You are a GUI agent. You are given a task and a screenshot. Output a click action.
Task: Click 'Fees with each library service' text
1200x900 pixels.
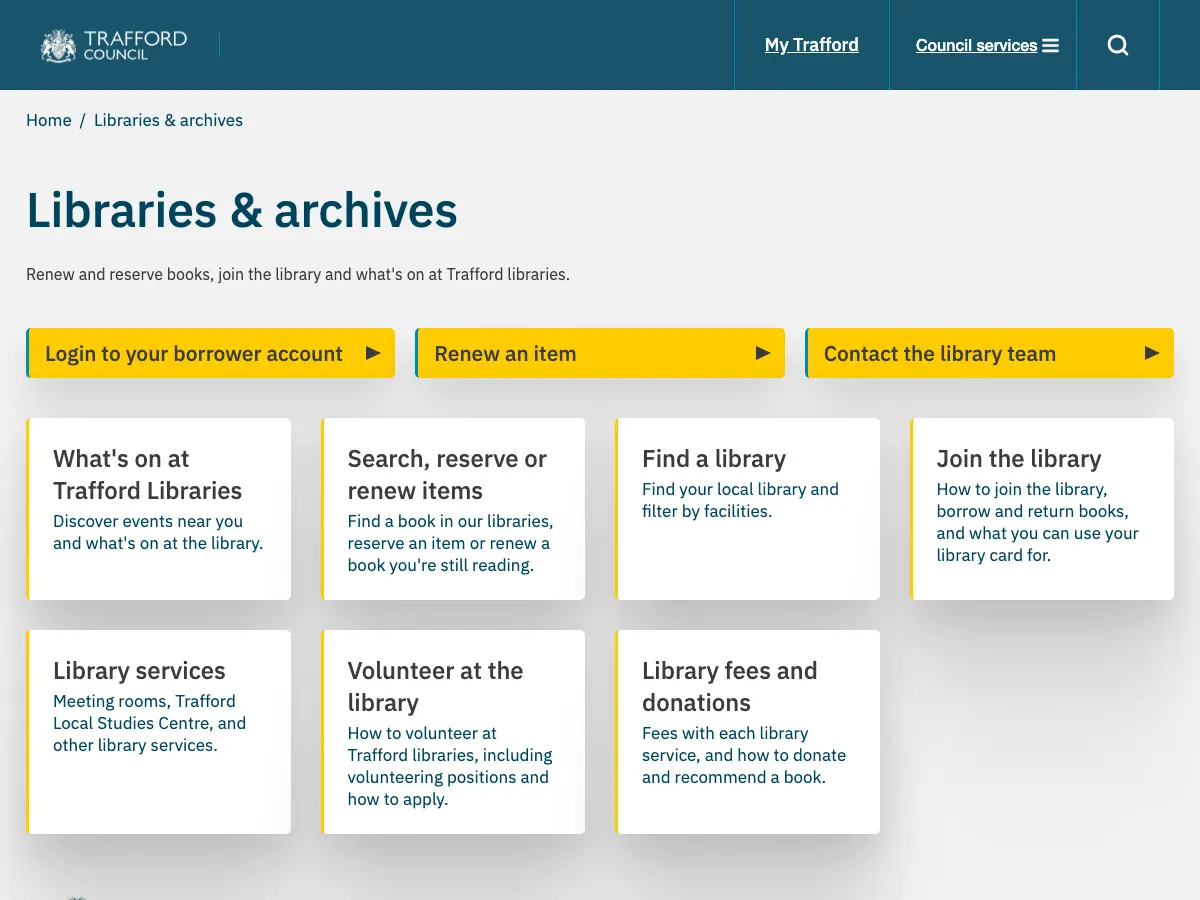coord(744,755)
